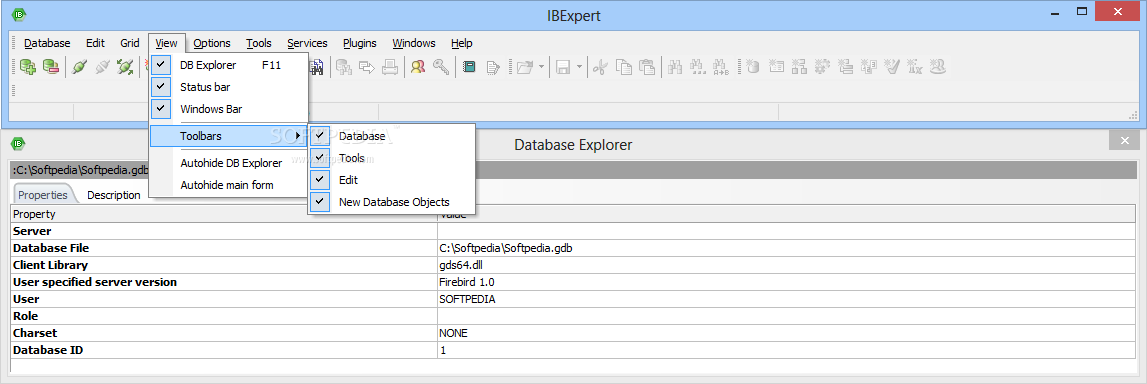
Task: Click the new object gear icon
Action: click(x=822, y=67)
